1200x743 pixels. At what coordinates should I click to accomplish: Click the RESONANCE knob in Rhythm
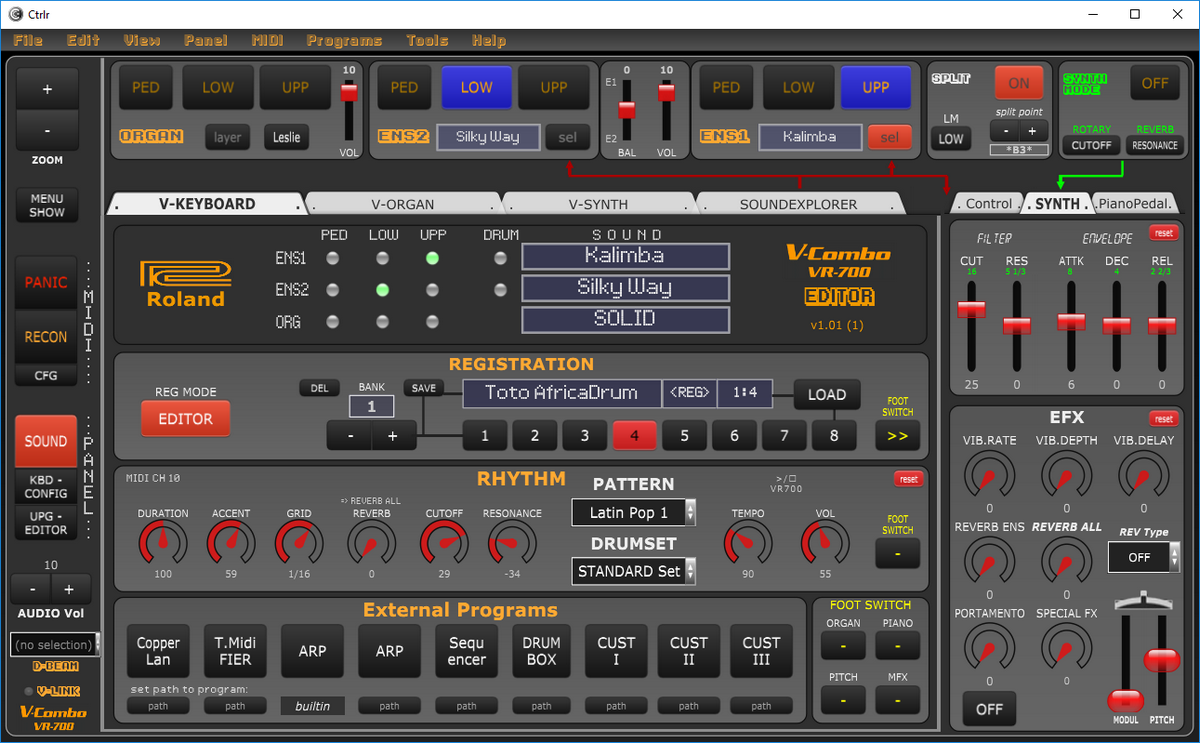(x=512, y=544)
